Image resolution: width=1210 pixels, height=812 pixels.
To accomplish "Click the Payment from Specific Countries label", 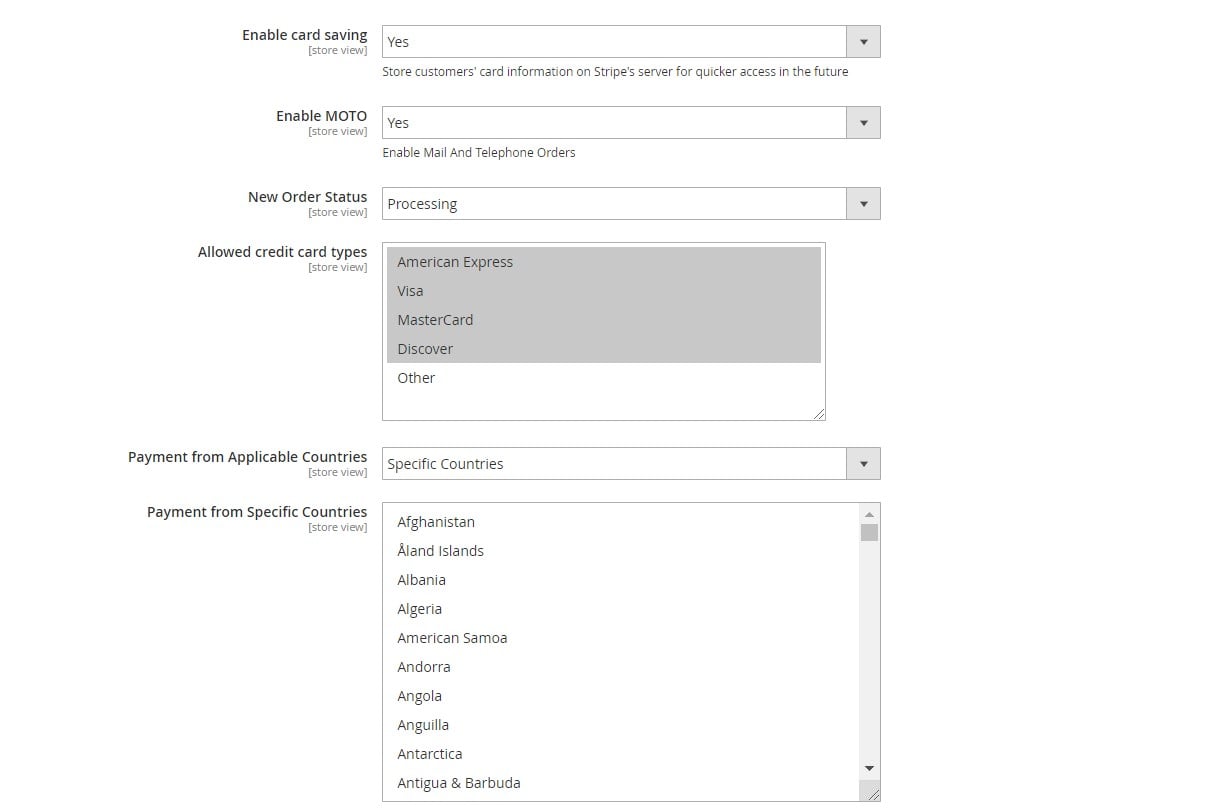I will (x=257, y=512).
